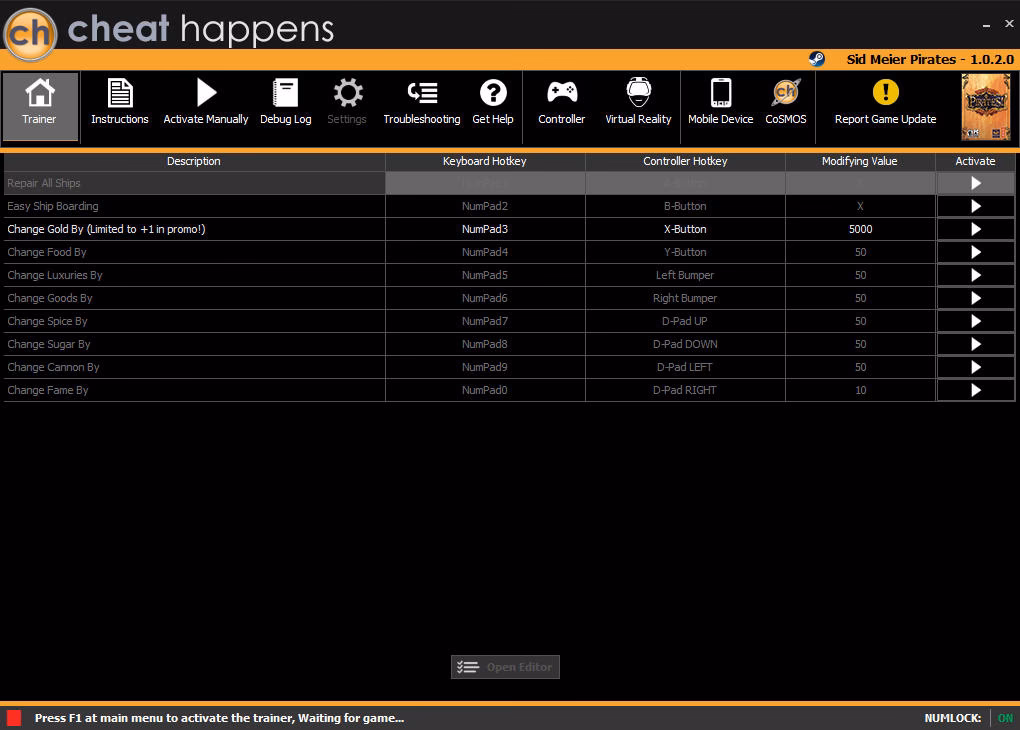The width and height of the screenshot is (1020, 730).
Task: Select the NumPad0 hotkey cell
Action: coord(485,390)
